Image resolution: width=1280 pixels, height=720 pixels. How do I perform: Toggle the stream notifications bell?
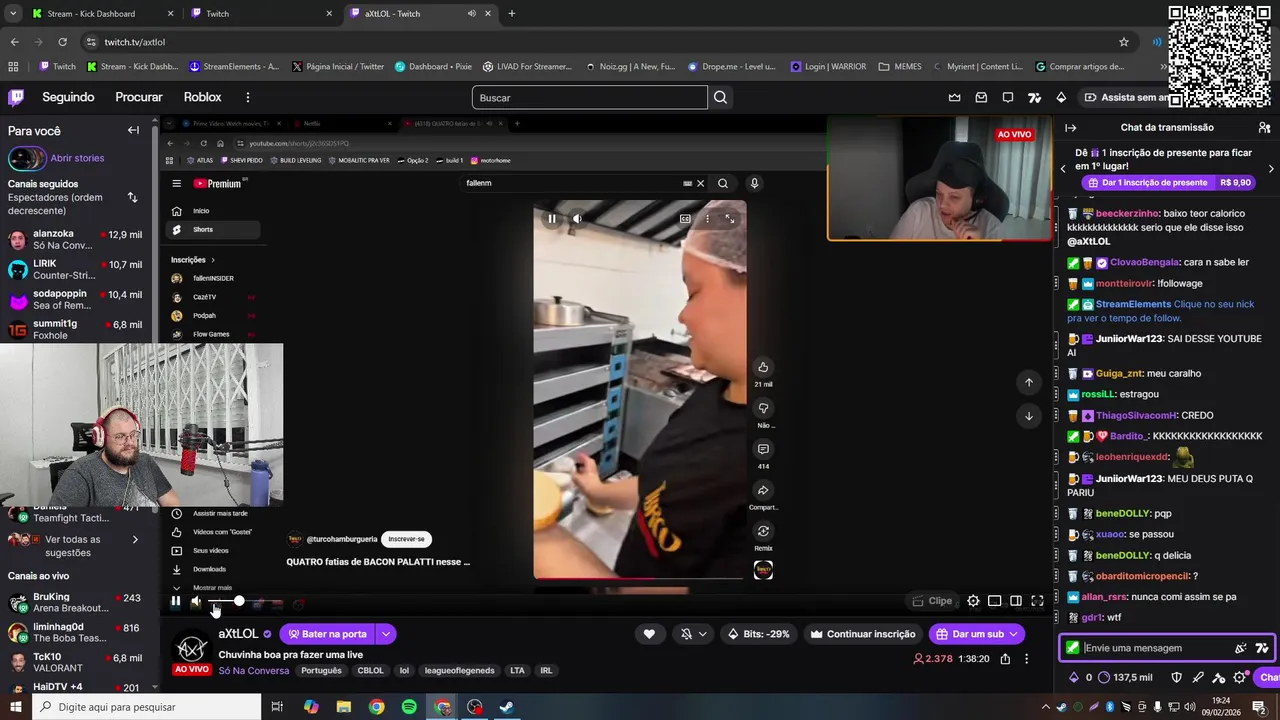(x=686, y=634)
